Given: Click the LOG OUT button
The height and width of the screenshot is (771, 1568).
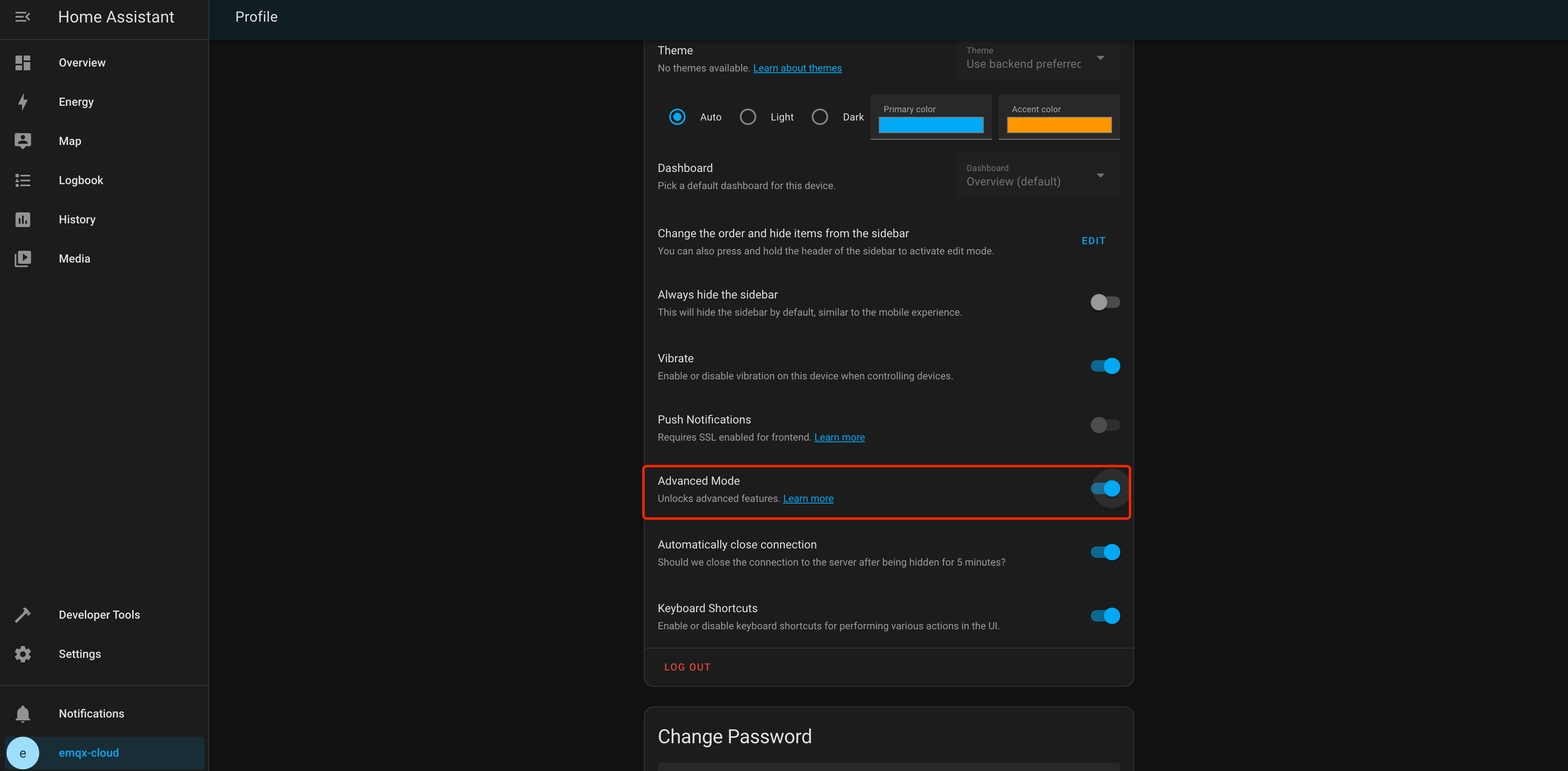Looking at the screenshot, I should [x=687, y=666].
